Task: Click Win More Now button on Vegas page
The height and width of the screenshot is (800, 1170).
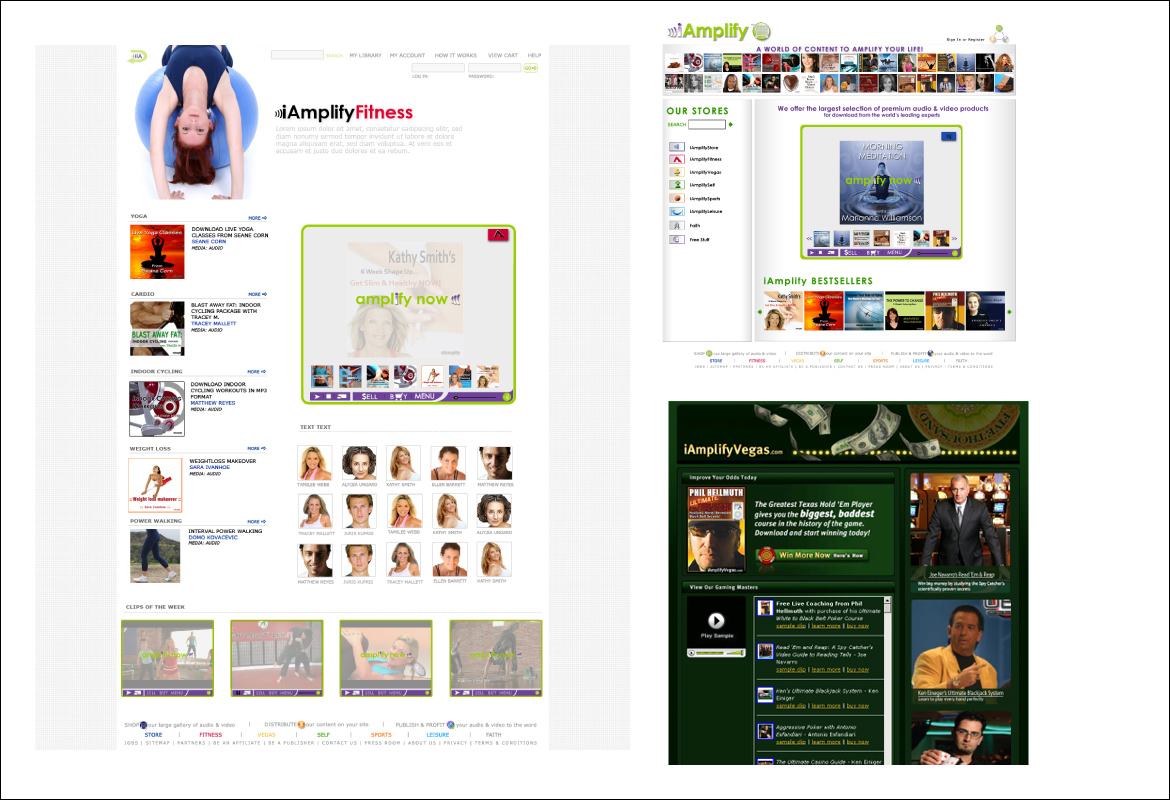Action: [x=812, y=555]
